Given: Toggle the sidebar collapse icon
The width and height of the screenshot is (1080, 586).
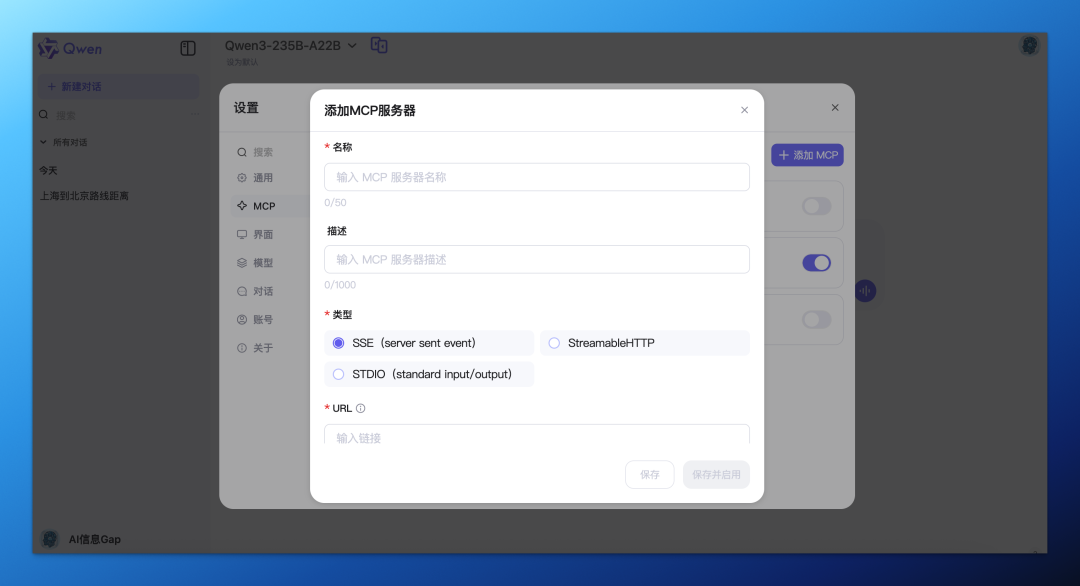Looking at the screenshot, I should point(188,48).
